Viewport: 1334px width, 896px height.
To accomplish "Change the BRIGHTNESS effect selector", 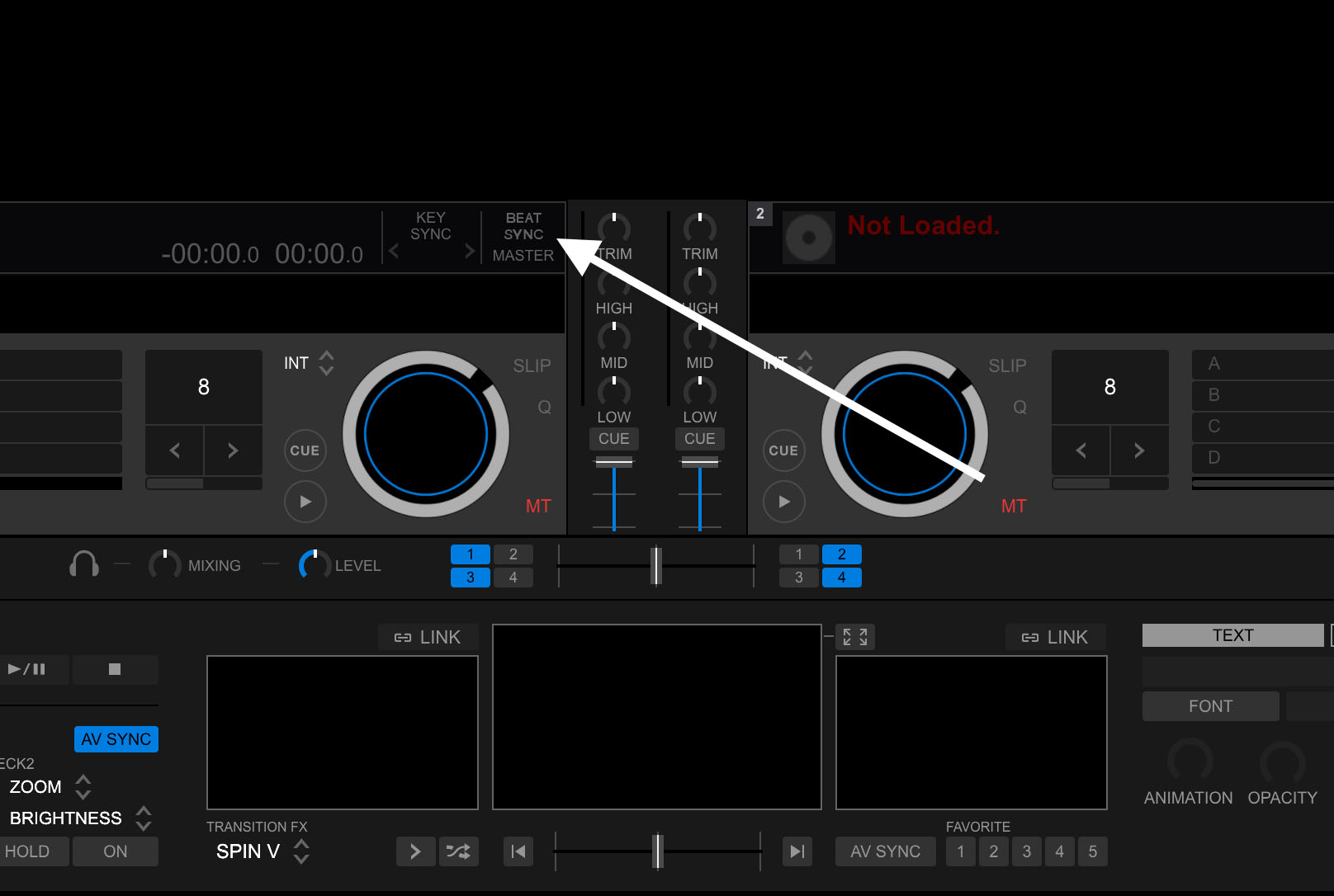I will 144,818.
